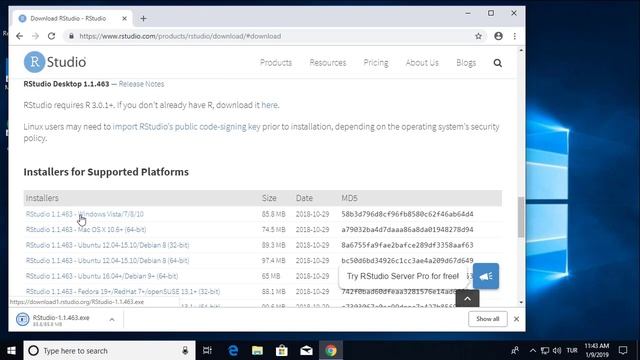This screenshot has width=640, height=360.
Task: Launch Microsoft Edge from the taskbar
Action: (233, 351)
